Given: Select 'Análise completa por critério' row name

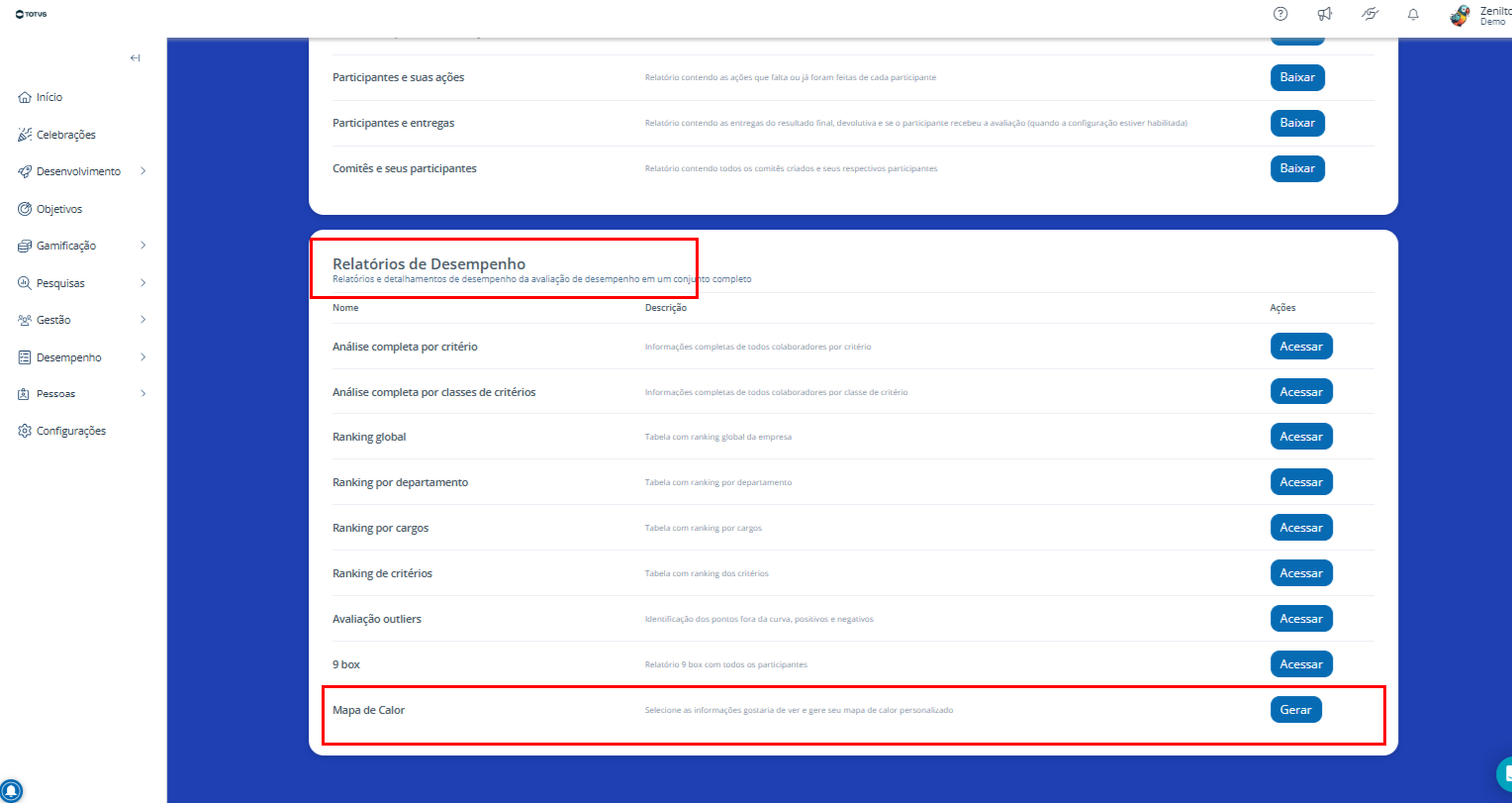Looking at the screenshot, I should point(405,347).
